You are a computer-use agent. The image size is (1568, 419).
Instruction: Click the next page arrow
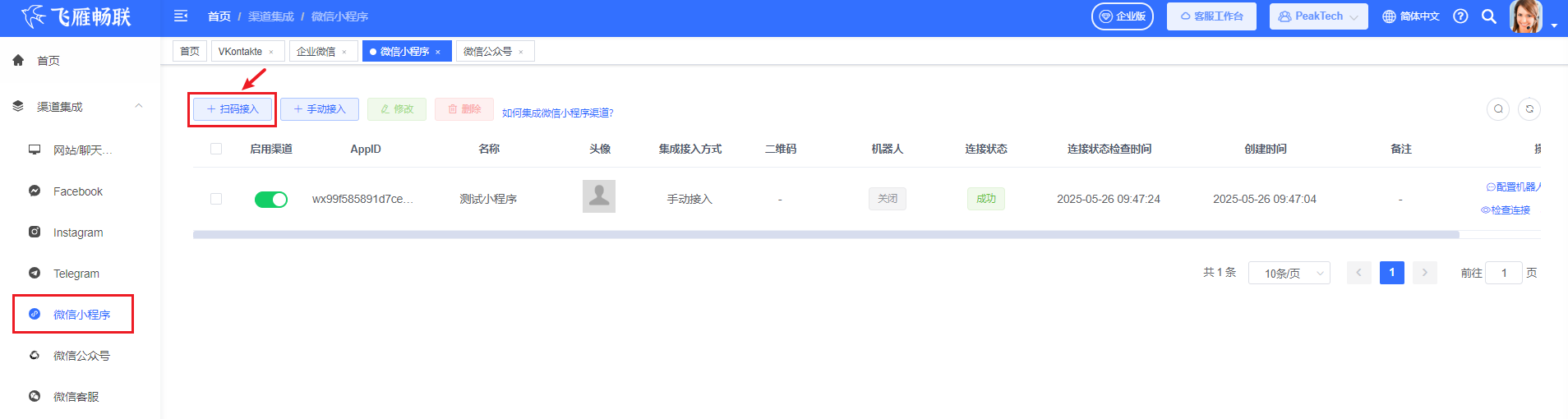(x=1425, y=273)
